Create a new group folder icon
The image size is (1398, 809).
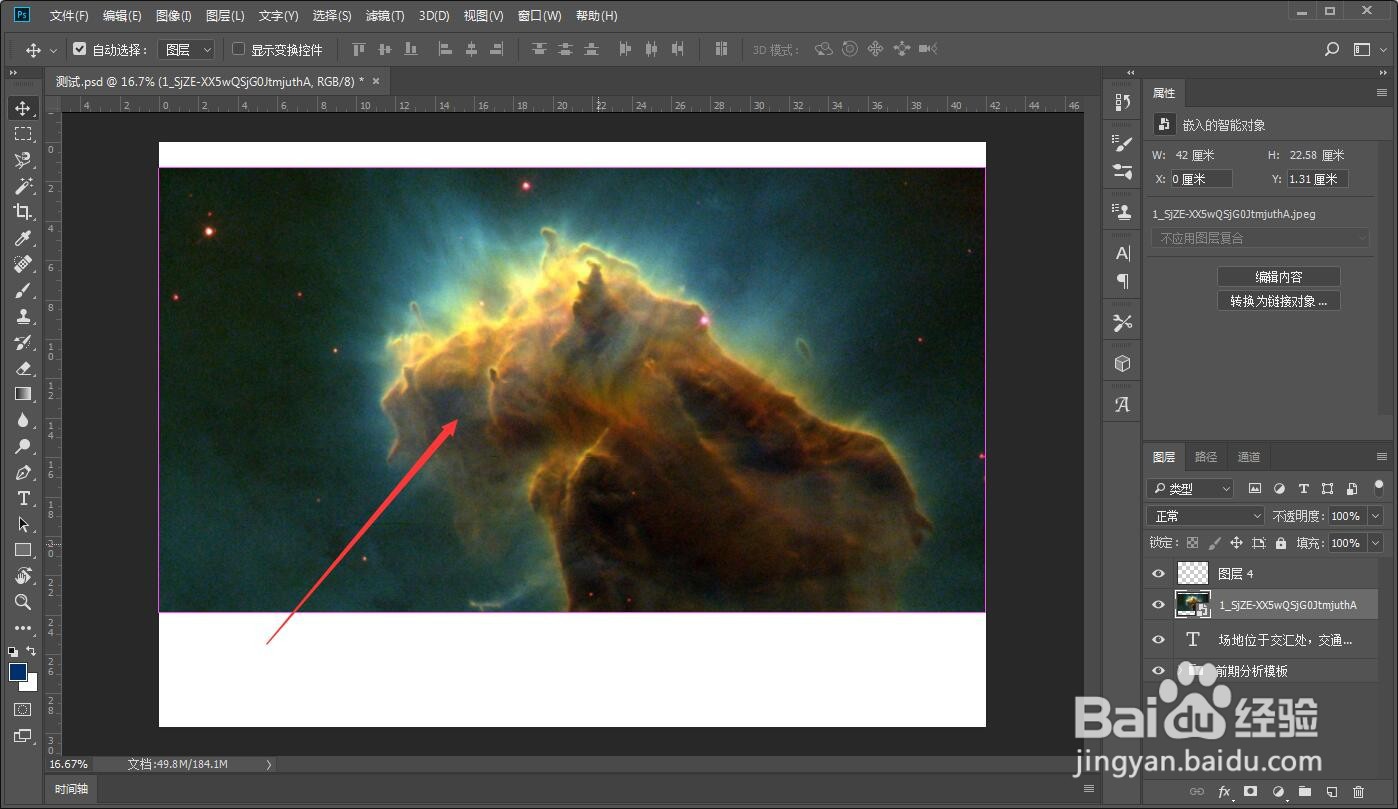(x=1305, y=792)
